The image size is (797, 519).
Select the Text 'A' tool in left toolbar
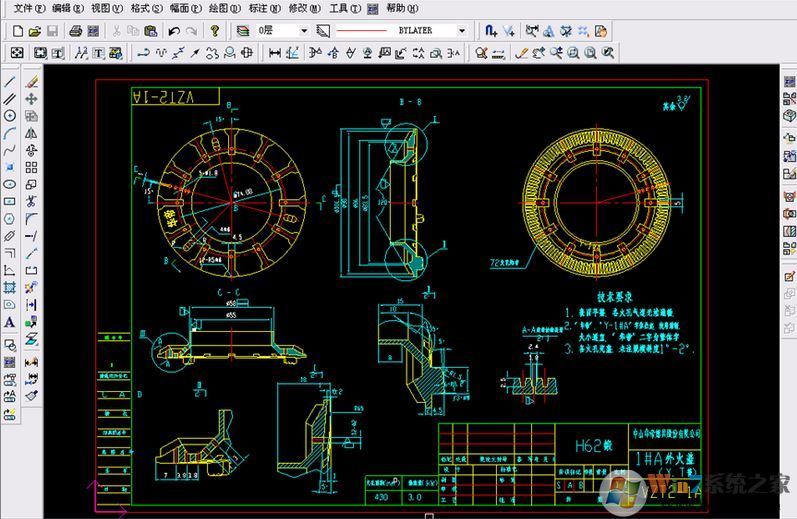point(10,322)
